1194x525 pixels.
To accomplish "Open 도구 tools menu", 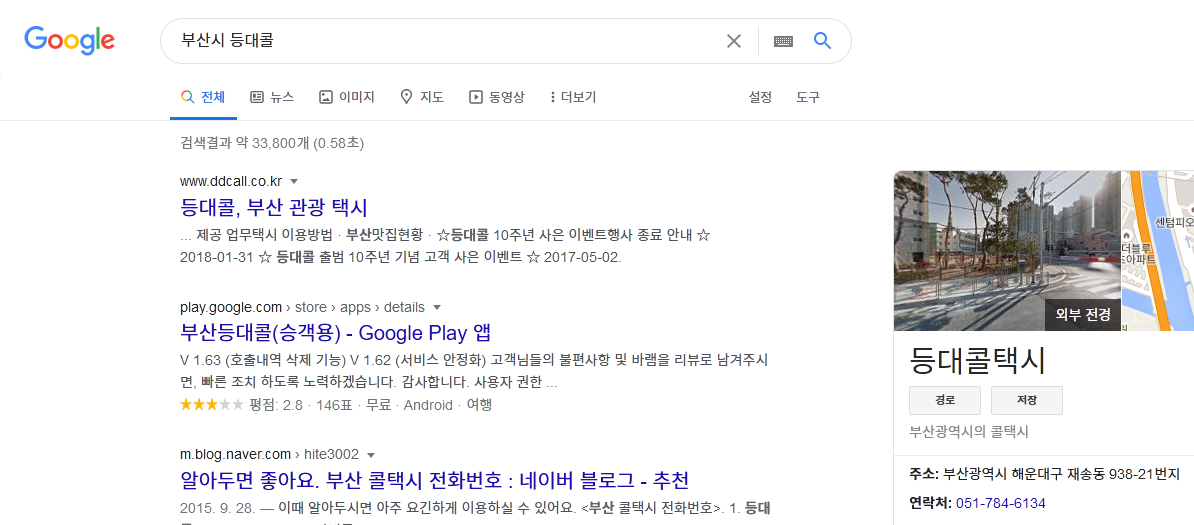I will point(808,98).
